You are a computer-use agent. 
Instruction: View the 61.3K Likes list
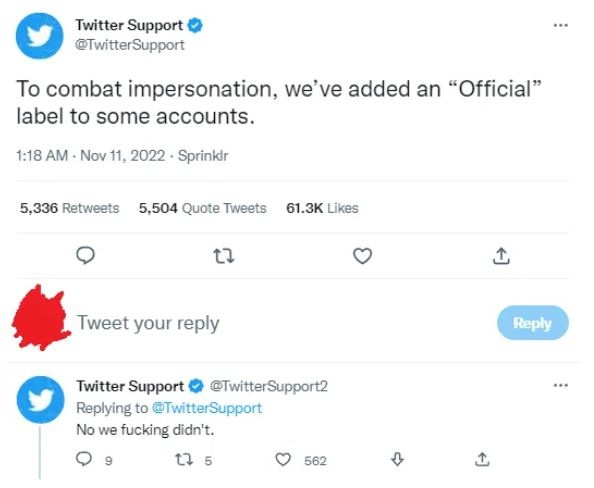(x=322, y=208)
